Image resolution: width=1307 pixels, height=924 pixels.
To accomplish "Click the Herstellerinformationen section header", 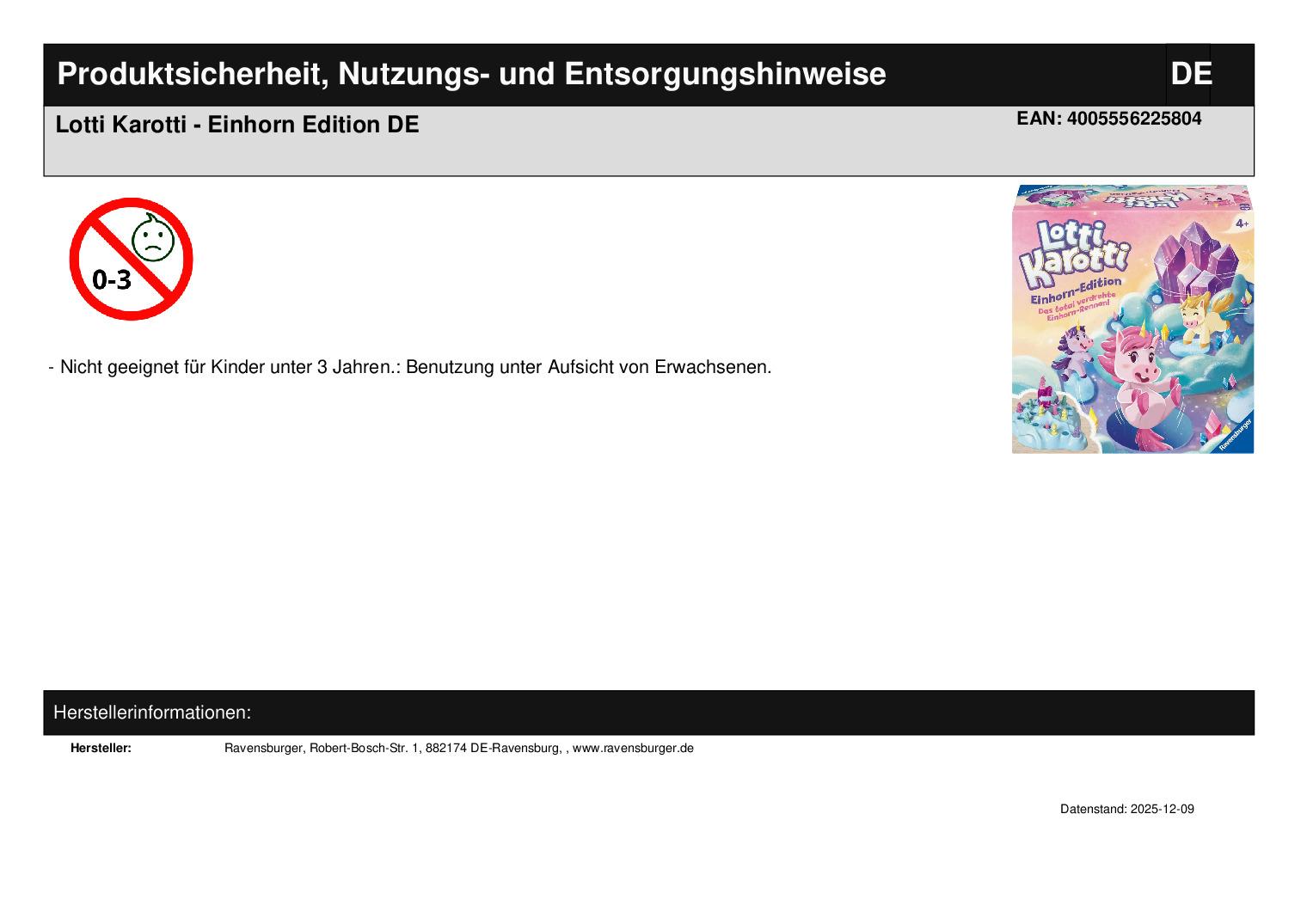I will (152, 713).
